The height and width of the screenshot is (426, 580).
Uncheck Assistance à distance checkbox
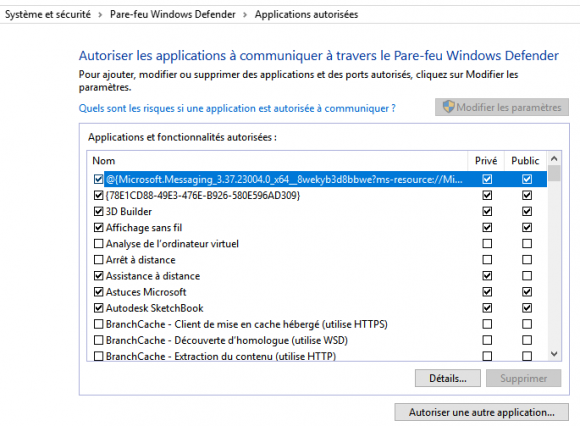point(98,276)
